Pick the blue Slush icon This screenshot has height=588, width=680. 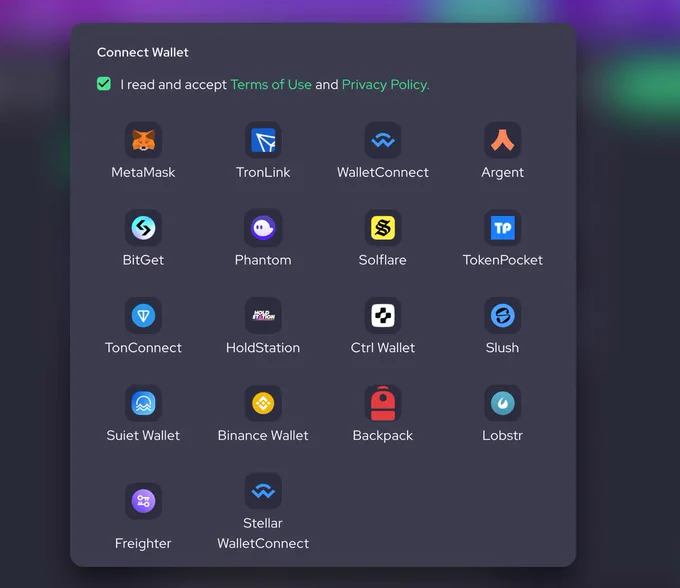[503, 315]
